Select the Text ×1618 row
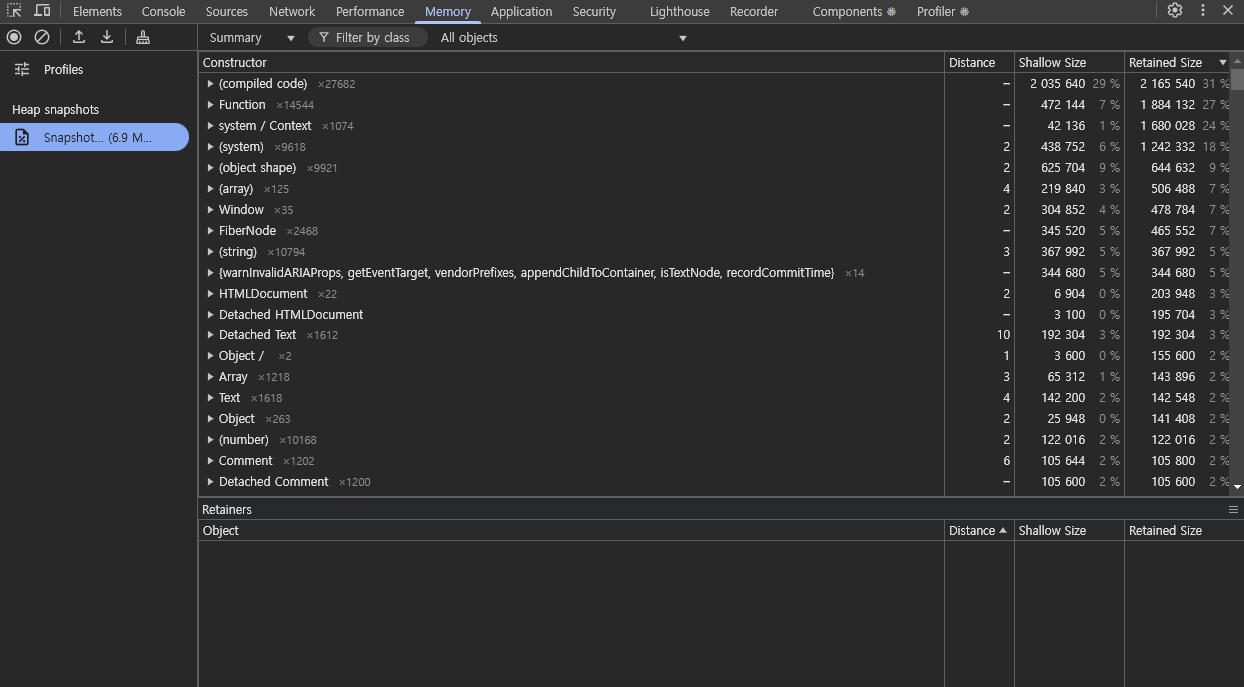 tap(714, 398)
